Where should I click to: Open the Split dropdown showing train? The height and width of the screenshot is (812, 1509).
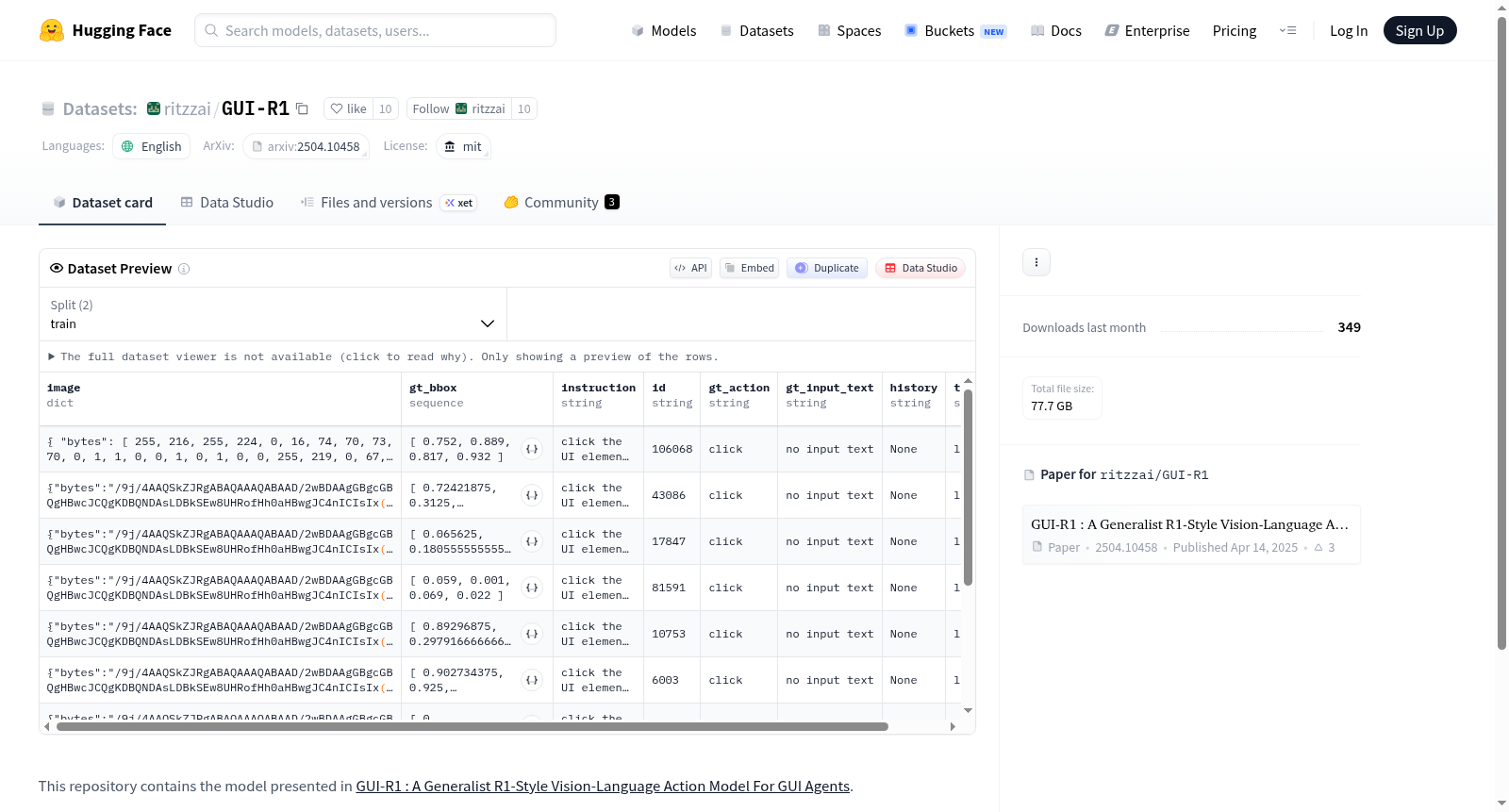pos(273,314)
